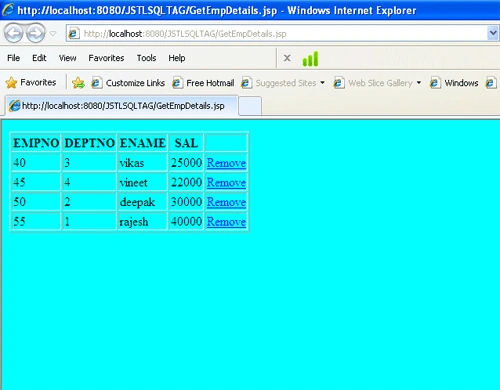Open the Tools menu

point(146,58)
